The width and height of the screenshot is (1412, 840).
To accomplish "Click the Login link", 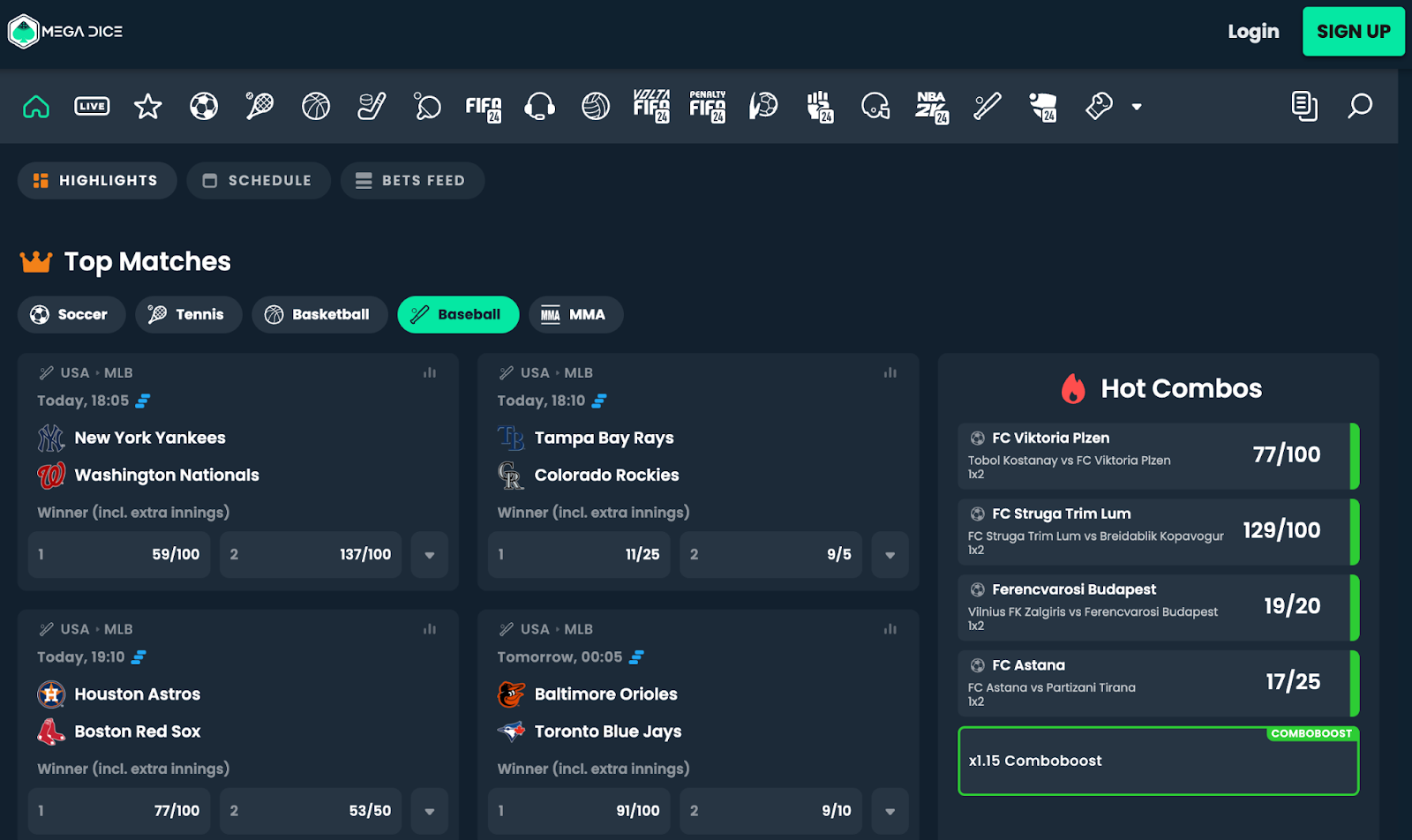I will [1253, 32].
